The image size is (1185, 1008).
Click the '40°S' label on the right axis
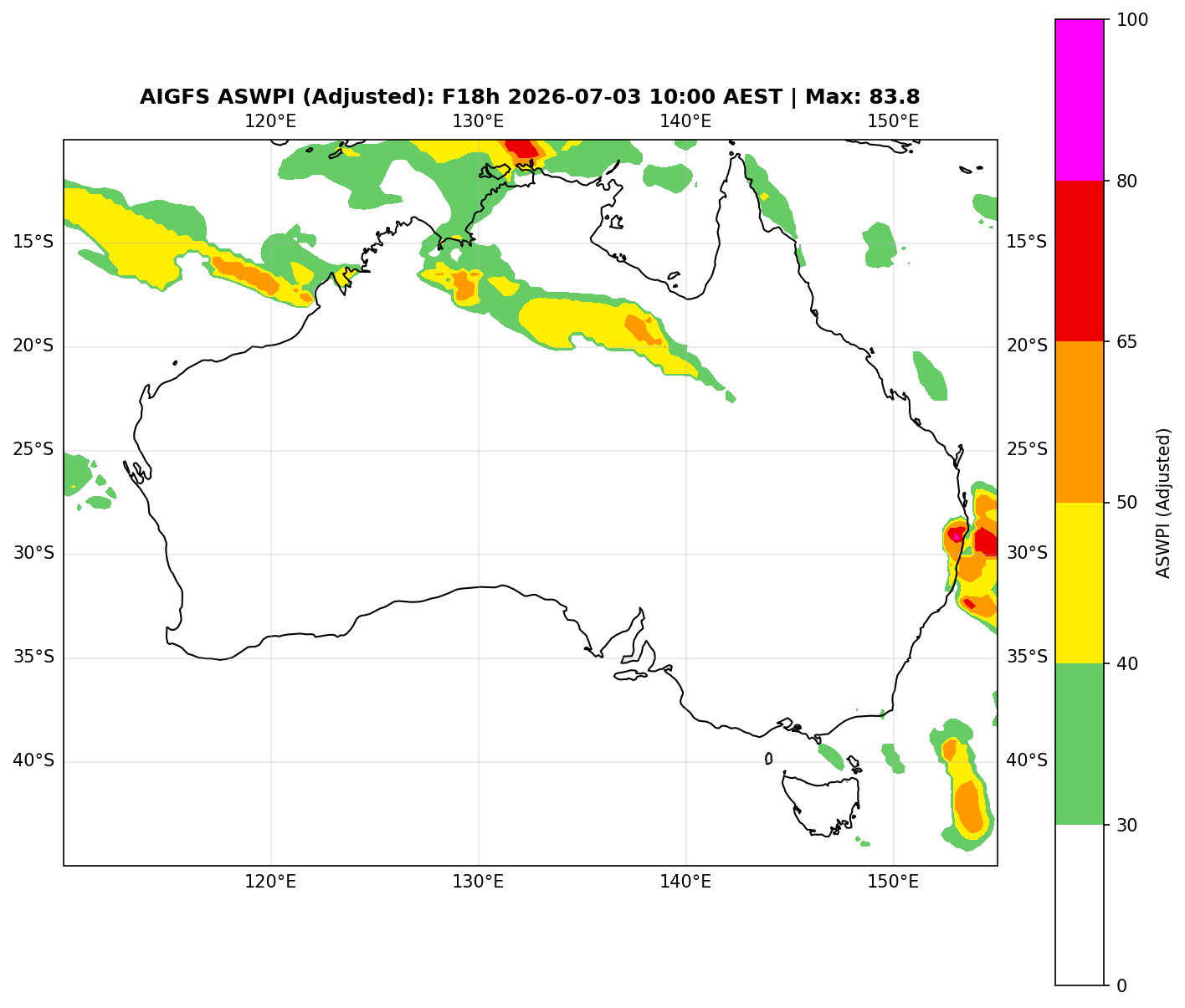[x=1027, y=761]
